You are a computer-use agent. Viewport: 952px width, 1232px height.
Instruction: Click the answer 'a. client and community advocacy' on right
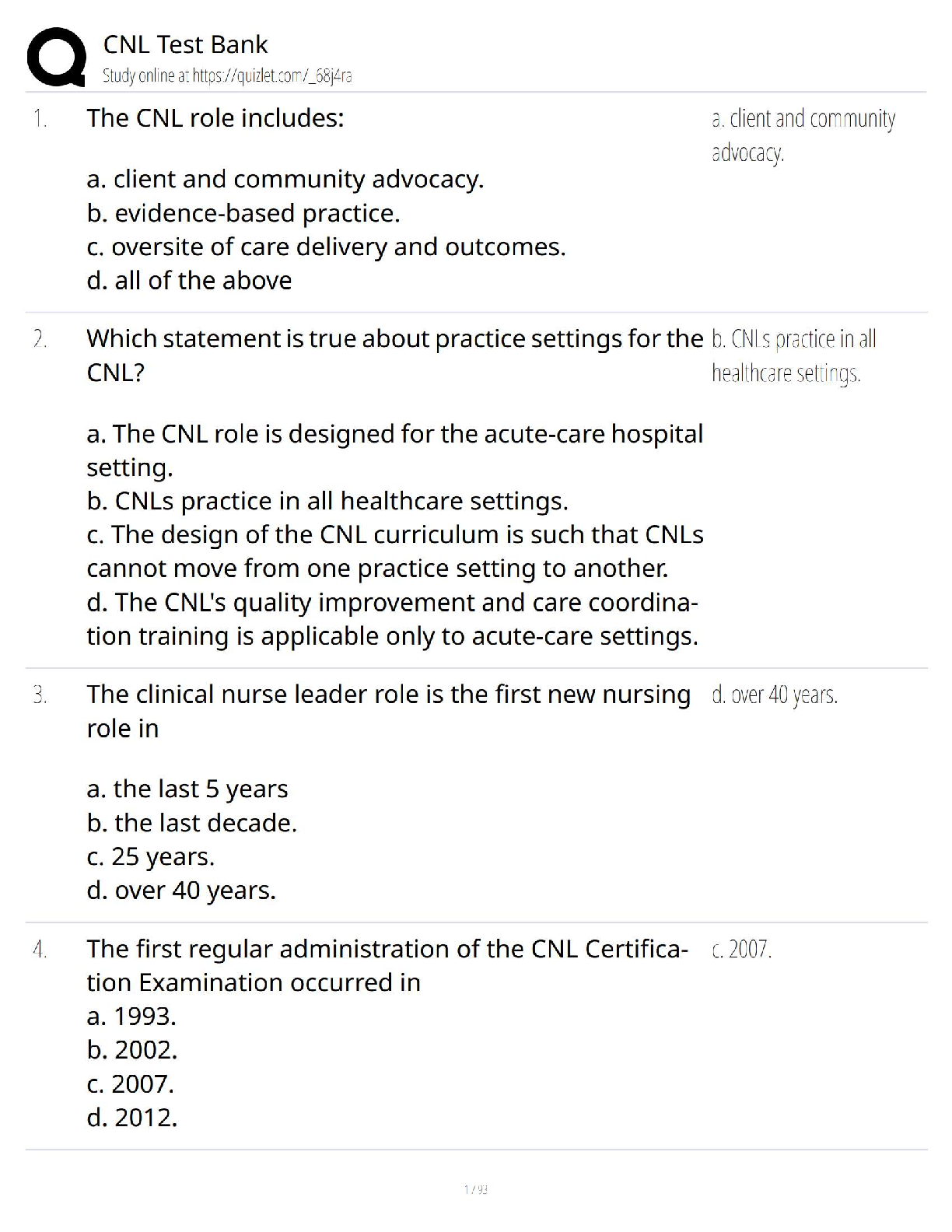point(803,135)
